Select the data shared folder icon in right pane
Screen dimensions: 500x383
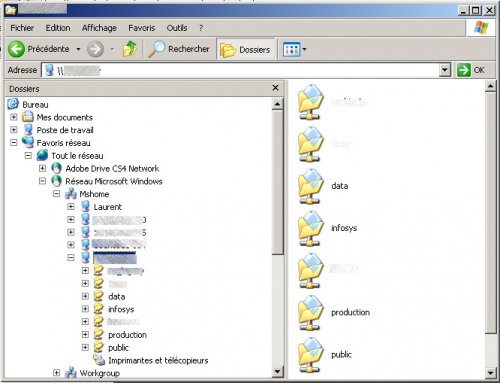click(310, 186)
